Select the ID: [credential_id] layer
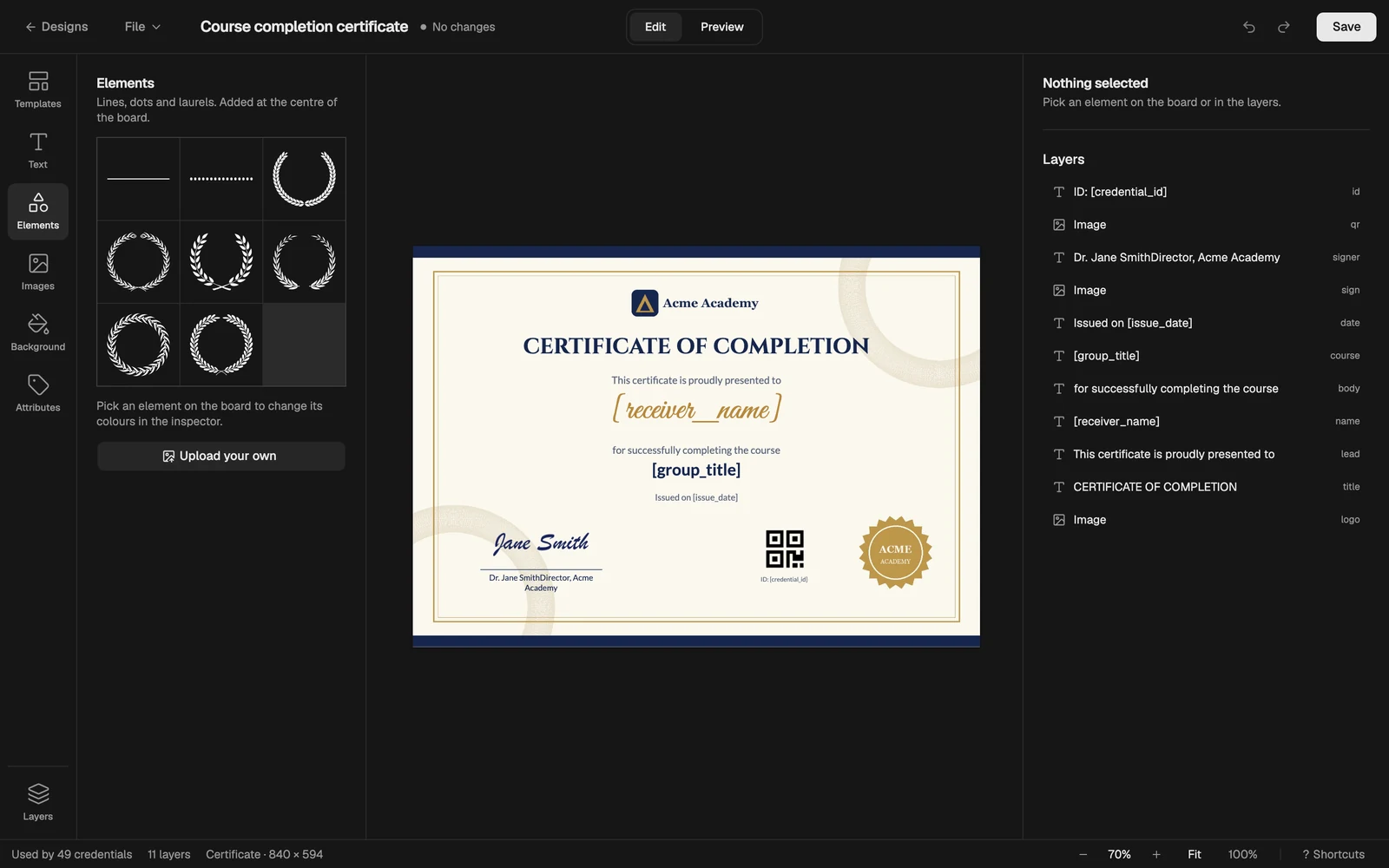The height and width of the screenshot is (868, 1389). coord(1206,192)
